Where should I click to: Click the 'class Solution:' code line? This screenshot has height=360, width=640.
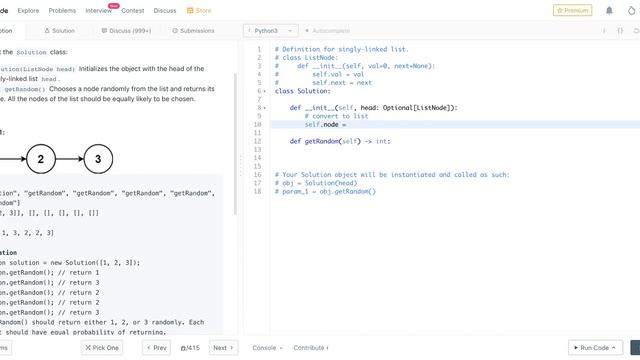click(302, 91)
